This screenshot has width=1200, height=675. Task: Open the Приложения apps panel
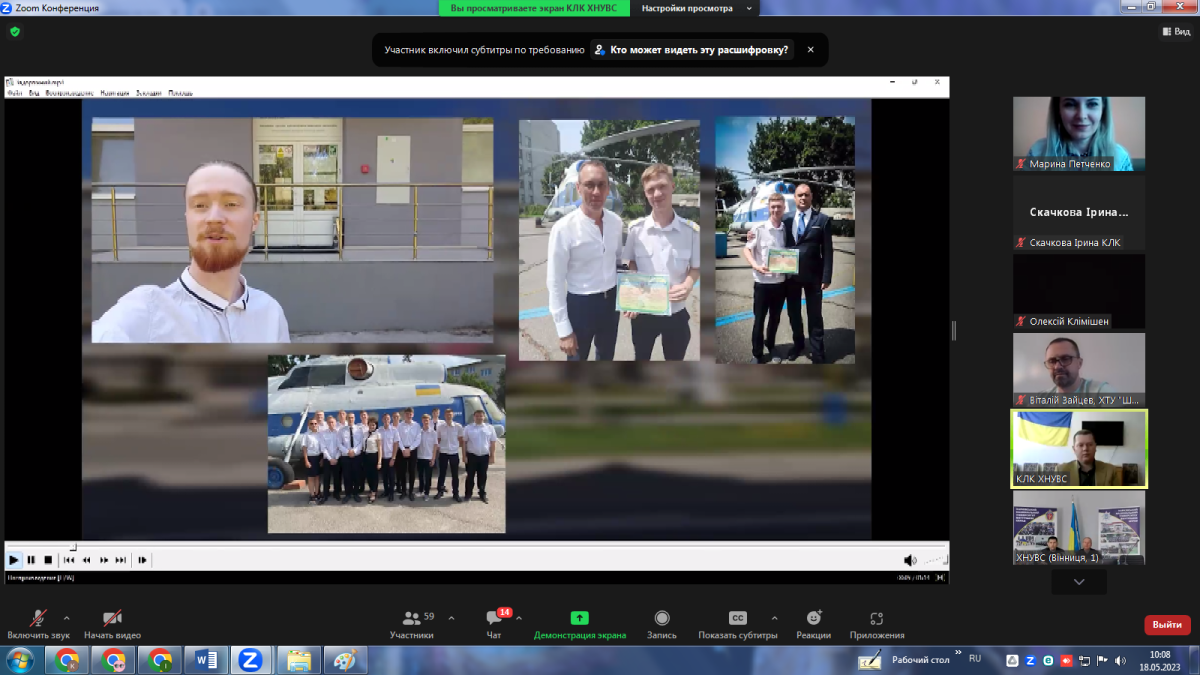tap(876, 624)
